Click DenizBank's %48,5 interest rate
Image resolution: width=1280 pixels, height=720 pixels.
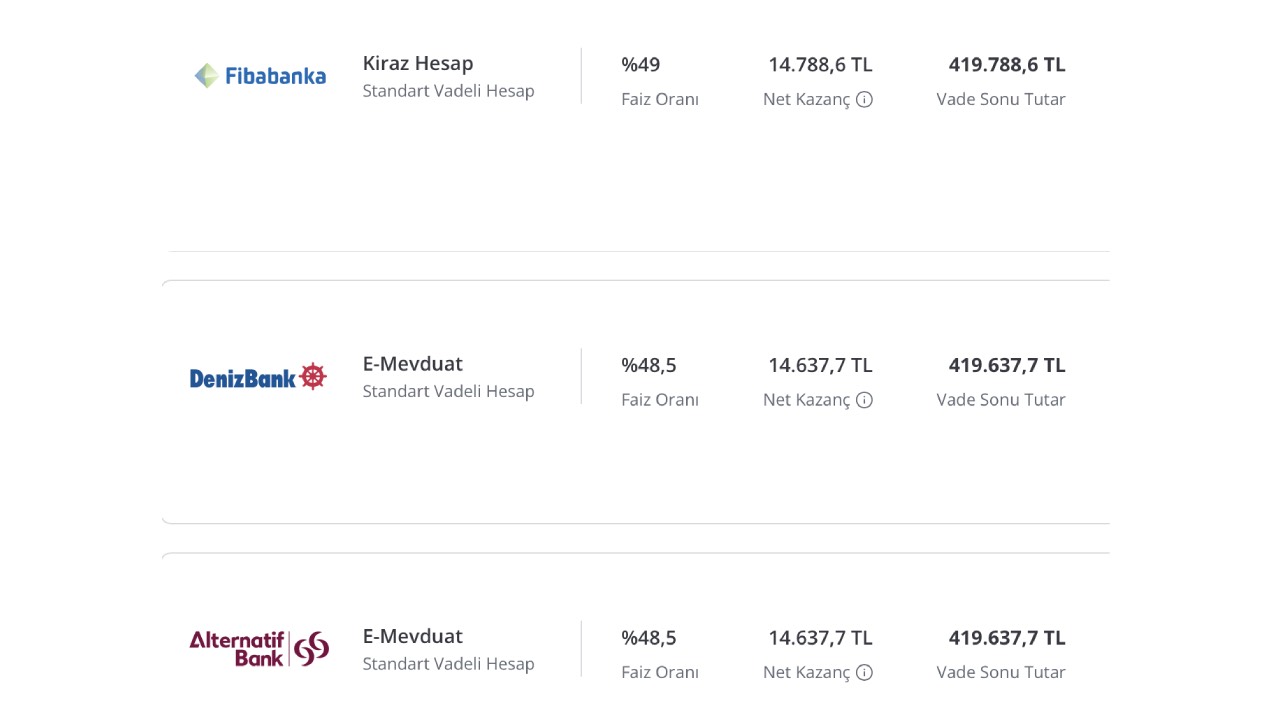[649, 366]
